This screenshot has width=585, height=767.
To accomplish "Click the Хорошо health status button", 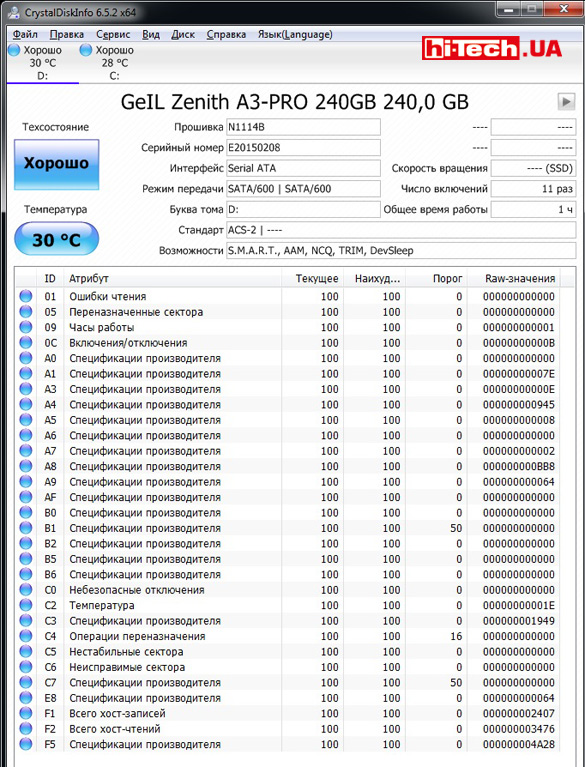I will [x=56, y=164].
